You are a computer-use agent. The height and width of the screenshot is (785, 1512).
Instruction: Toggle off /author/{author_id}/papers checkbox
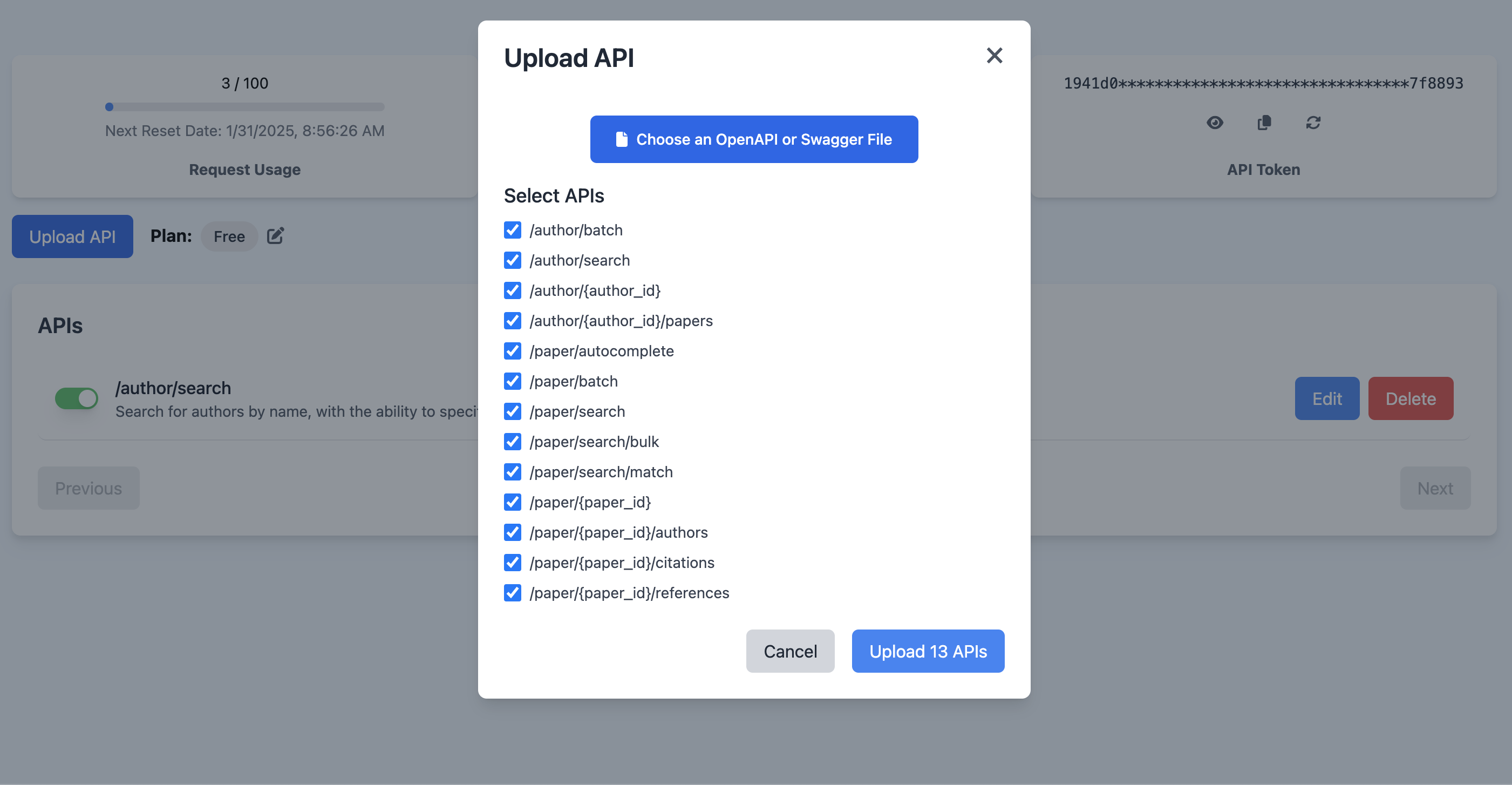point(513,321)
